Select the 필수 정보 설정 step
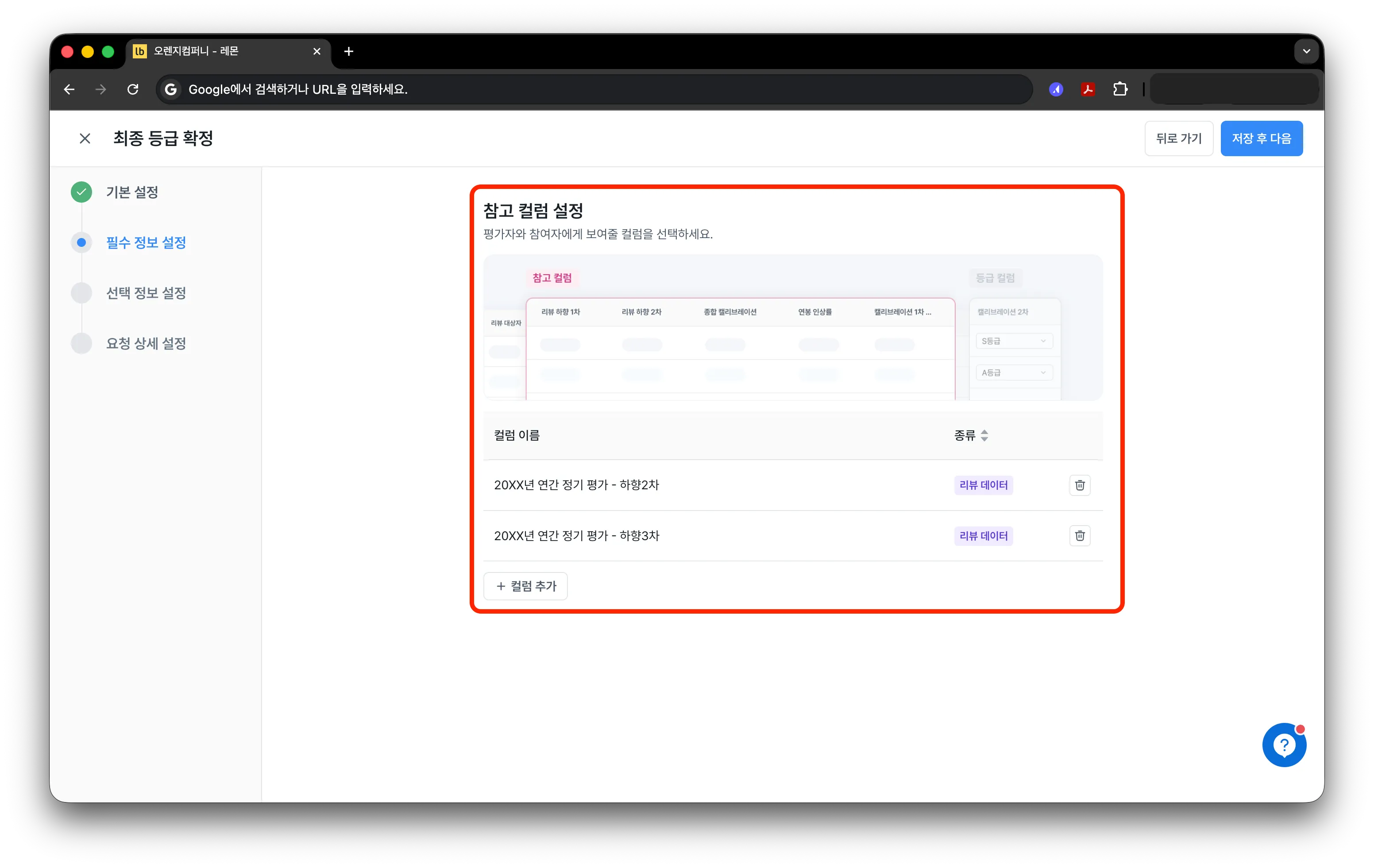The image size is (1374, 868). (x=146, y=242)
